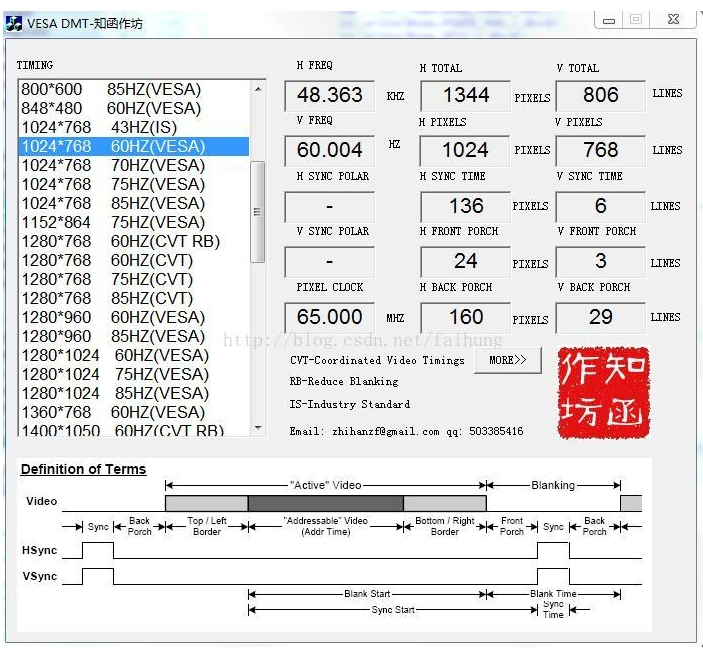Choose 1280*960 60HZ(VESA) list item

(113, 317)
